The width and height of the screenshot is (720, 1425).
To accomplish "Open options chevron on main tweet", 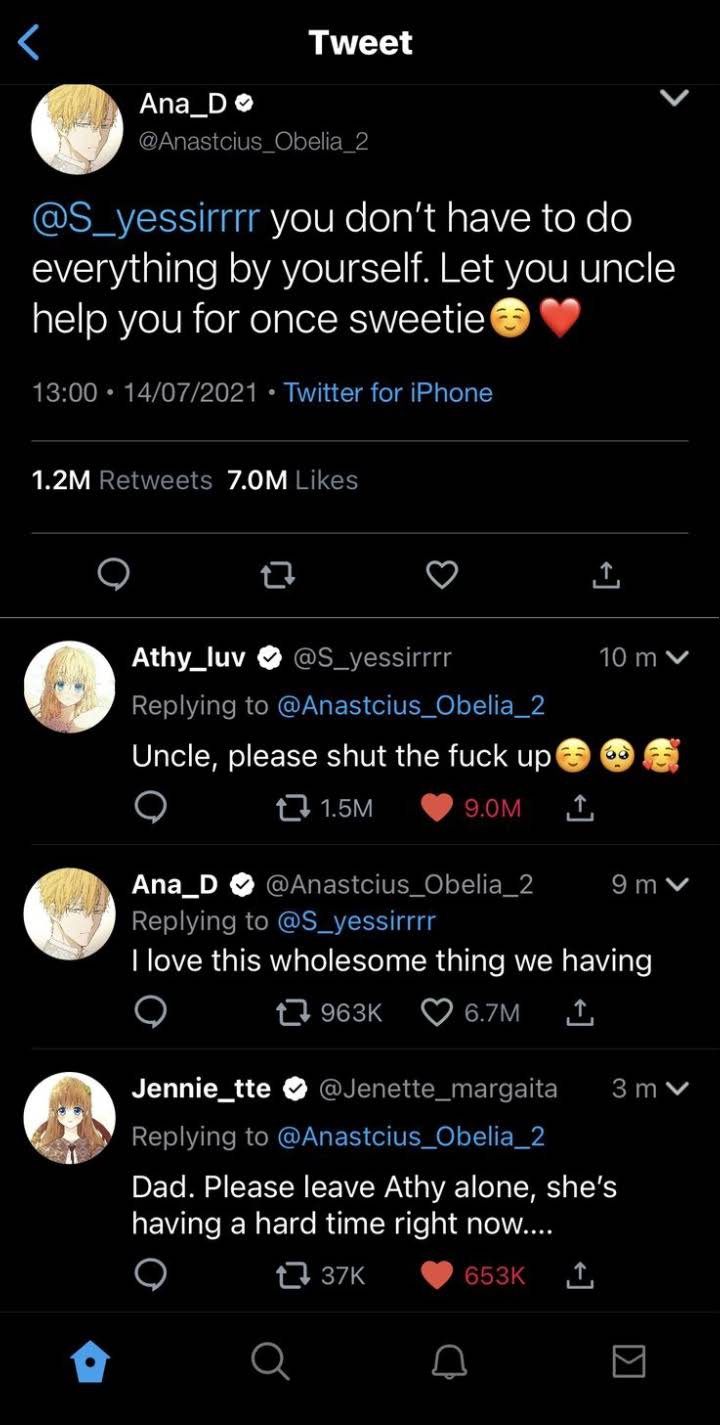I will coord(675,98).
